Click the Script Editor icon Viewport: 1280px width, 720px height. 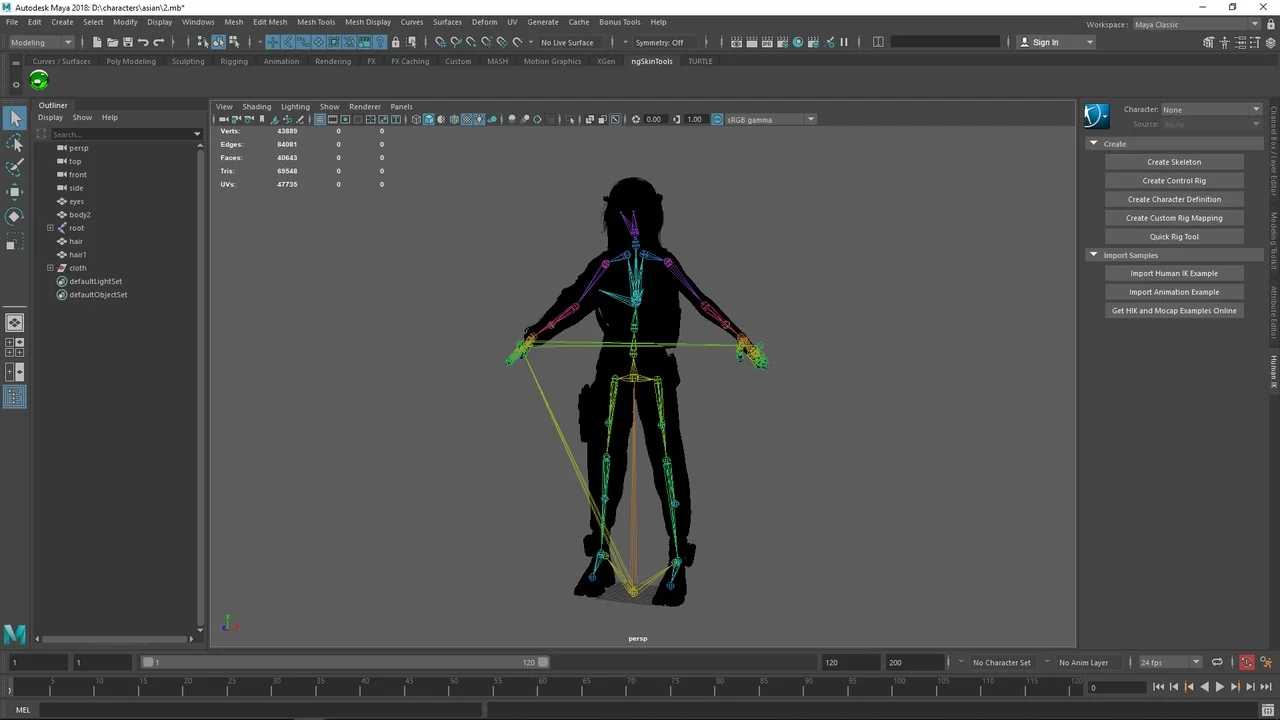(1267, 710)
